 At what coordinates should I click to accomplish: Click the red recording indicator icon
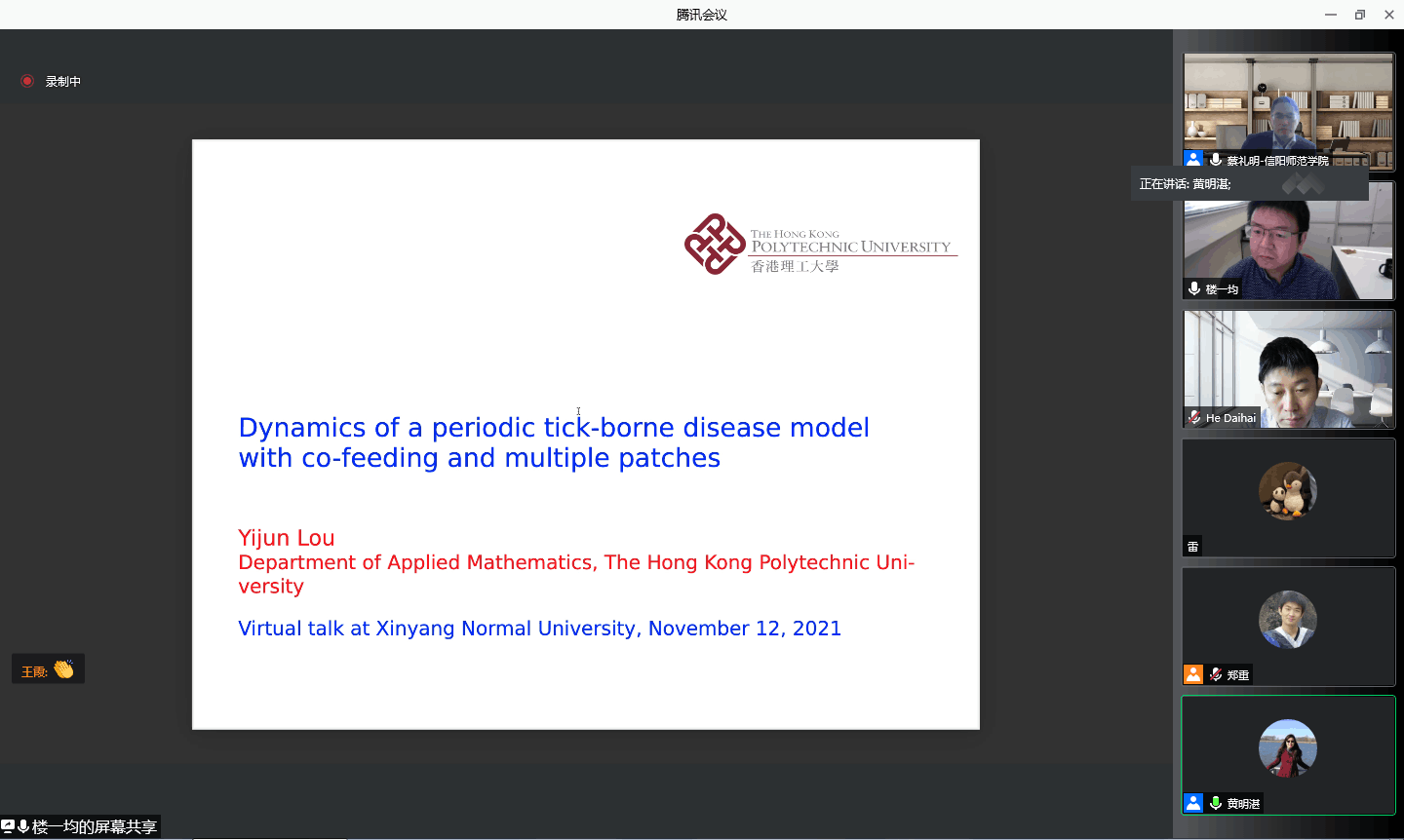[27, 81]
